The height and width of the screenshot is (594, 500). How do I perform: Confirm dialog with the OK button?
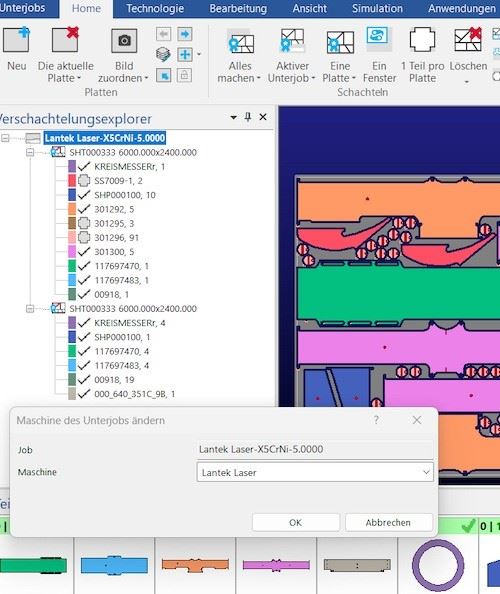(295, 522)
